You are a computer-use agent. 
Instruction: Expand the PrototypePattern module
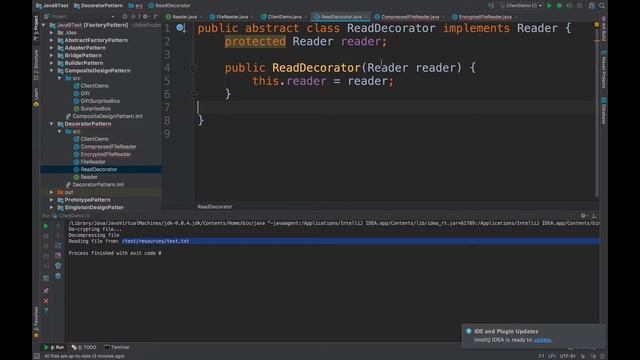(51, 200)
